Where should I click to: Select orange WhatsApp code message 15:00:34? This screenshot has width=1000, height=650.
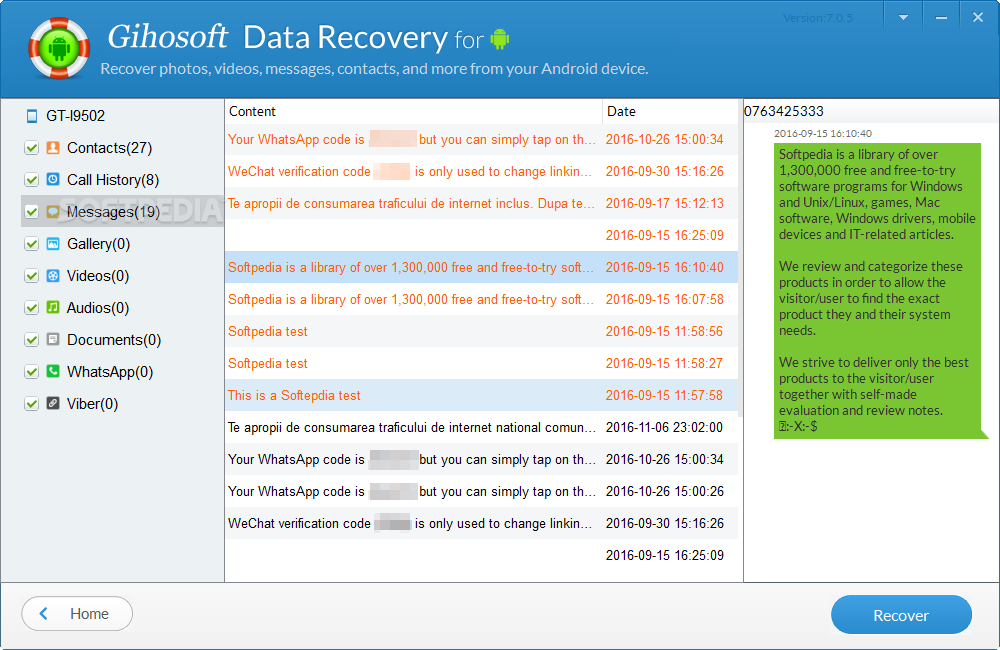482,140
